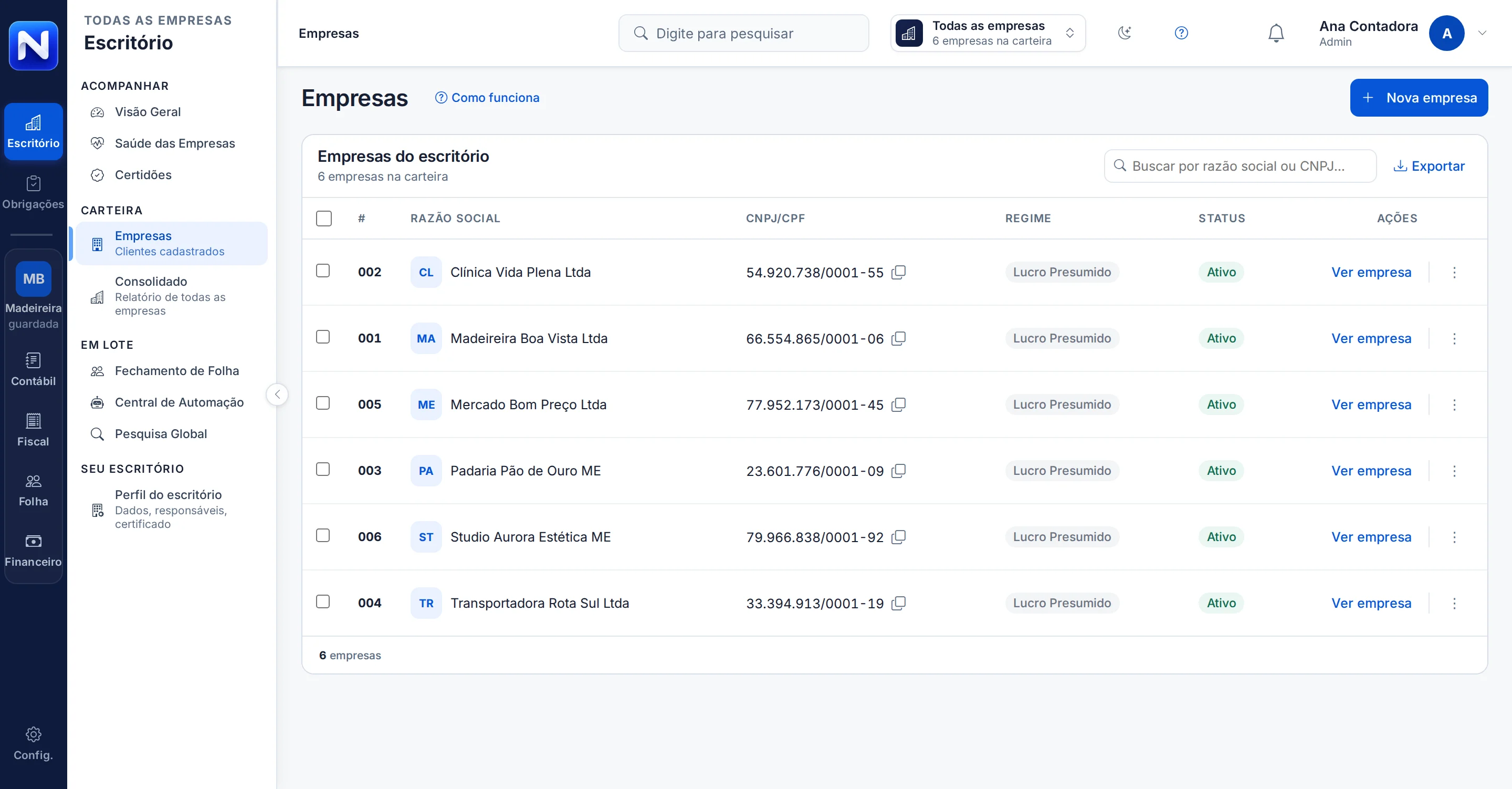The width and height of the screenshot is (1512, 789).
Task: Toggle dark mode moon icon
Action: [x=1124, y=33]
